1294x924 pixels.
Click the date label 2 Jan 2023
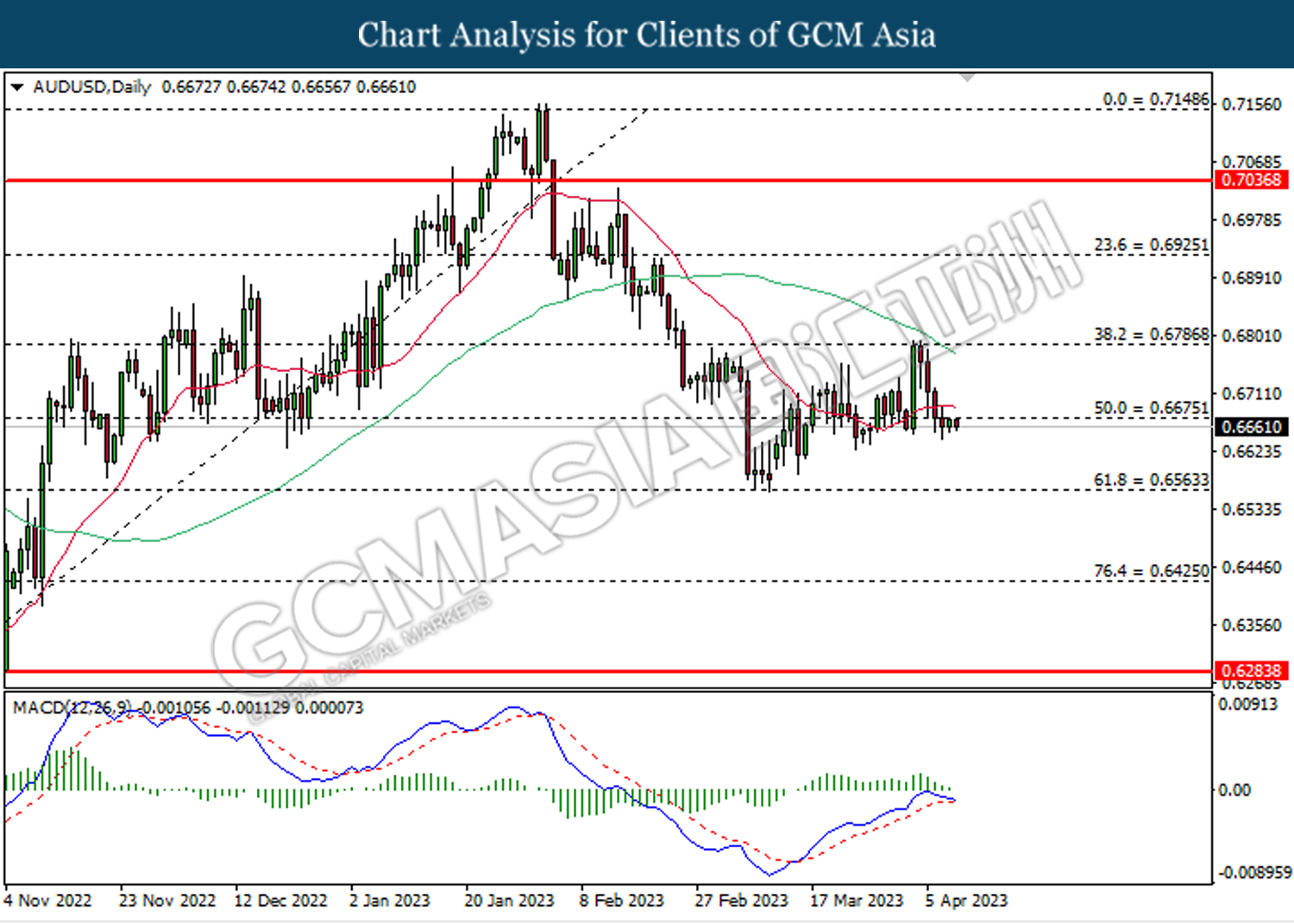coord(389,901)
